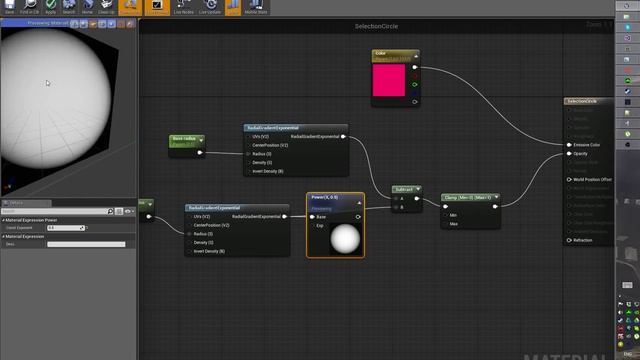Click the magnifier icon in Details search

click(x=110, y=211)
